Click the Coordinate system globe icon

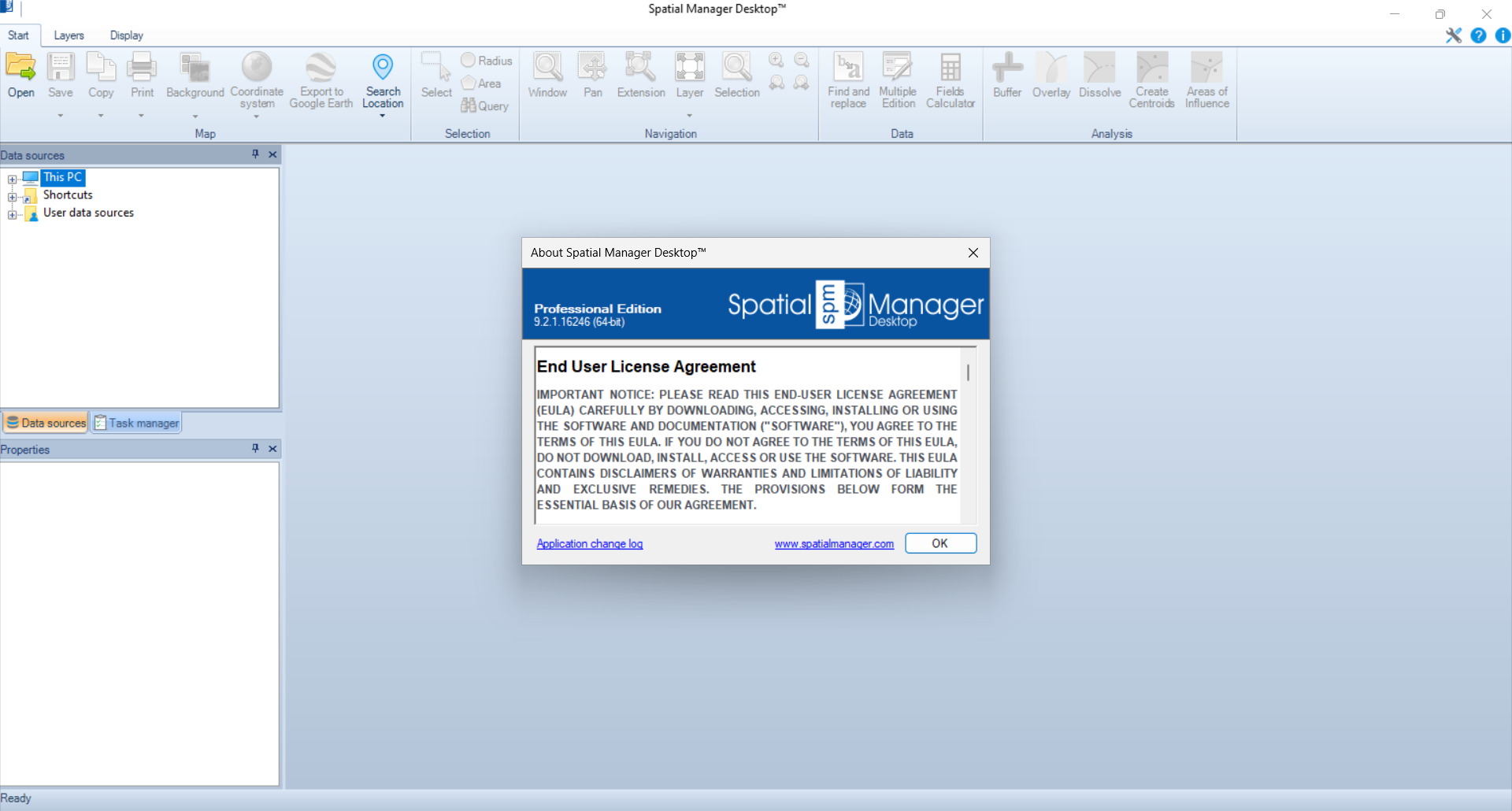(x=257, y=68)
